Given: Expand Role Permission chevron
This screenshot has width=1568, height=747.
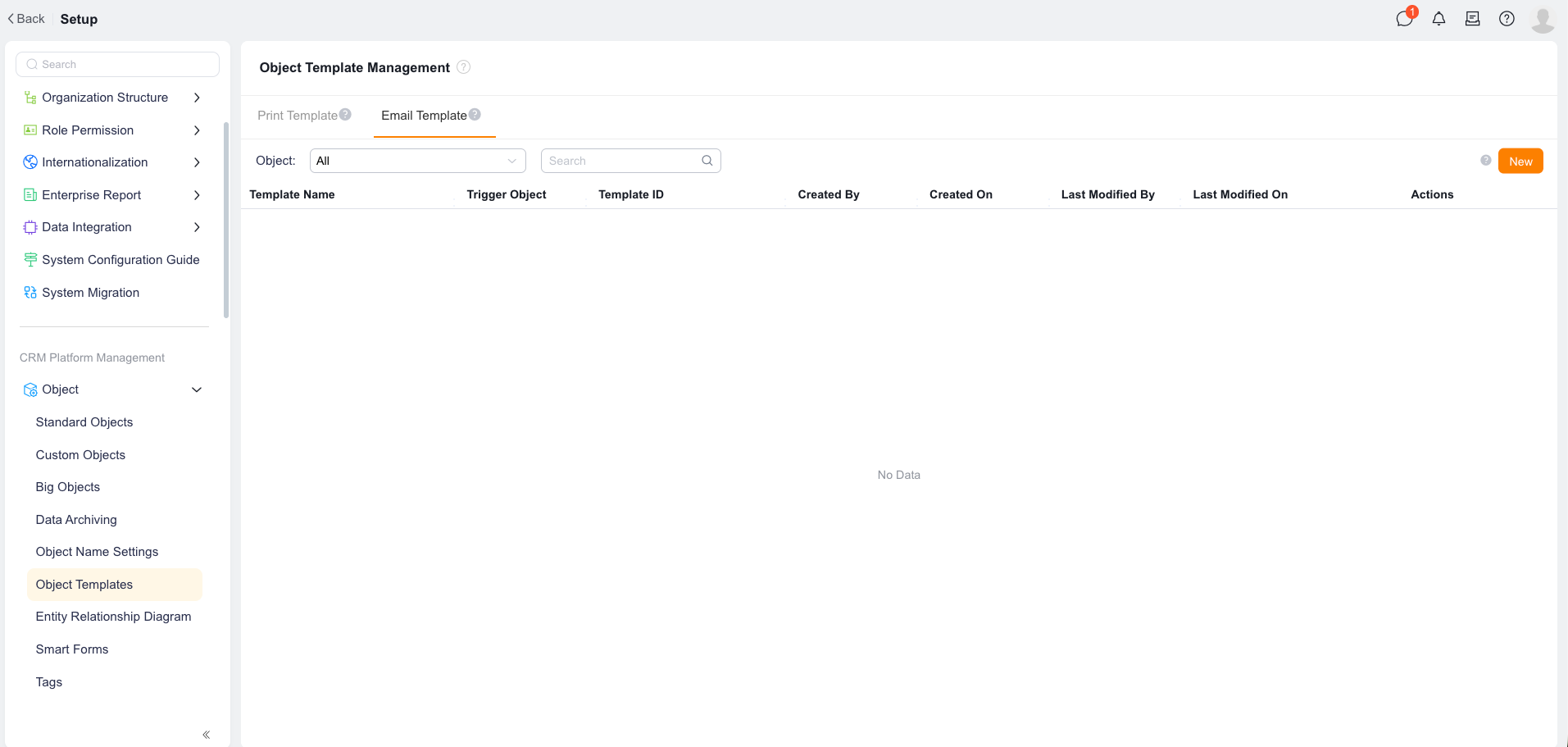Looking at the screenshot, I should coord(197,130).
